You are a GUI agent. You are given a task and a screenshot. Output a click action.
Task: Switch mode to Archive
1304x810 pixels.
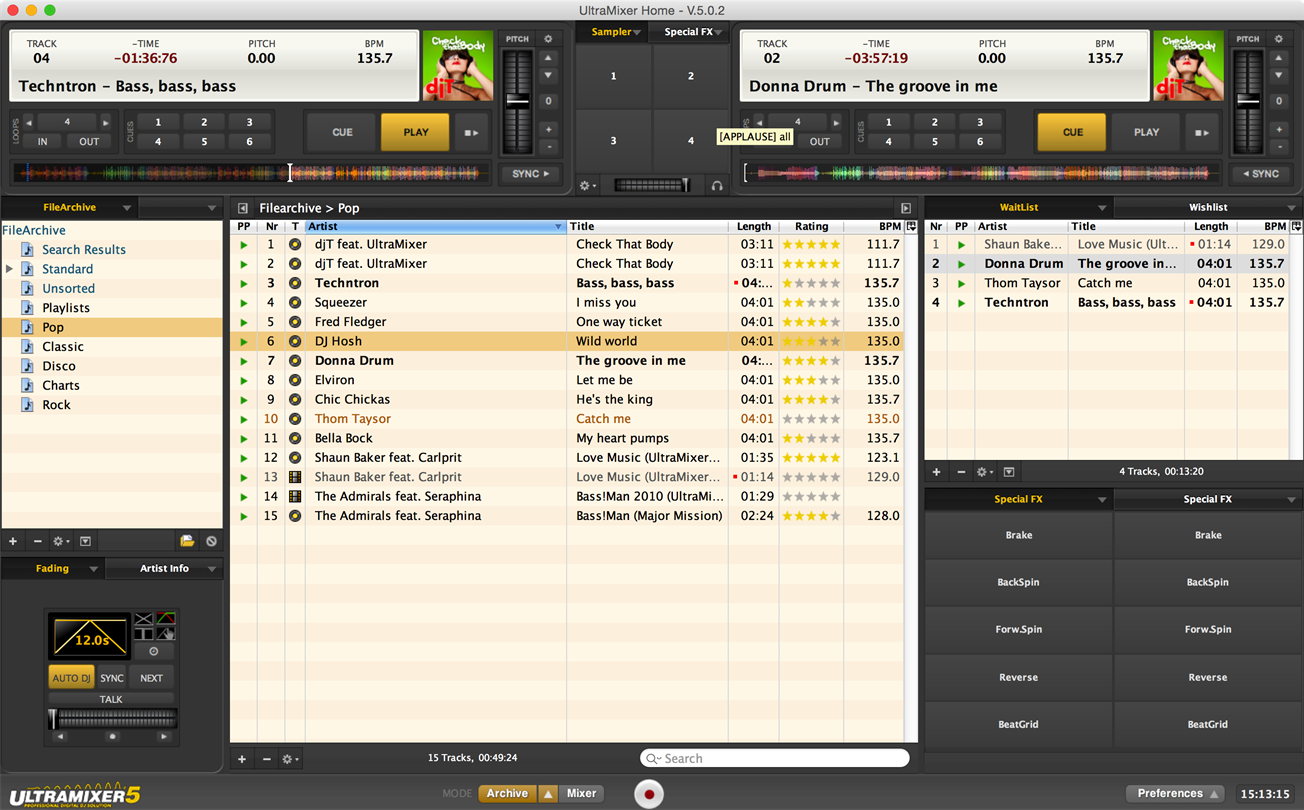coord(507,794)
